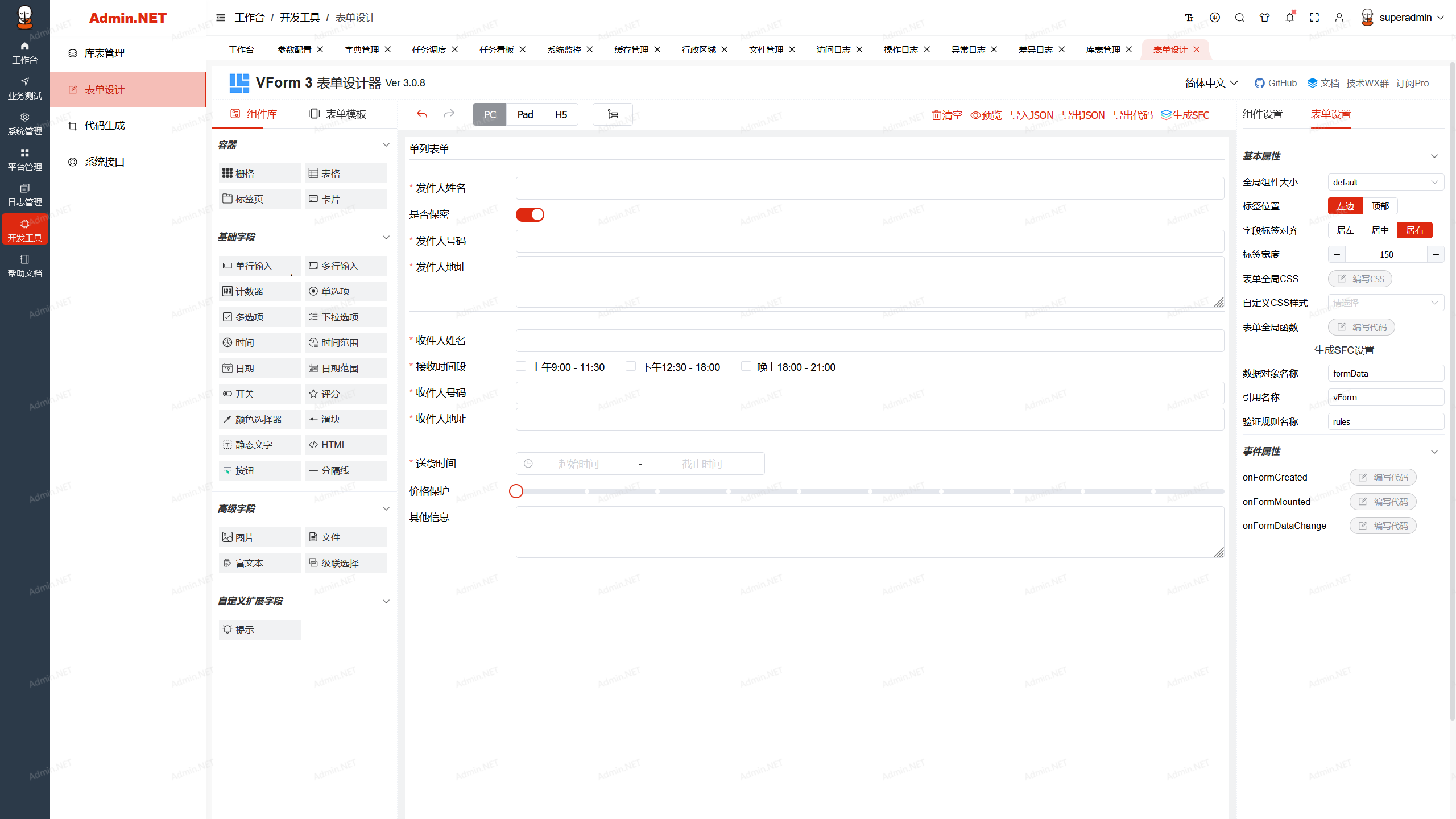Screen dimensions: 1456x819
Task: Click the notification bell icon
Action: 1289,18
